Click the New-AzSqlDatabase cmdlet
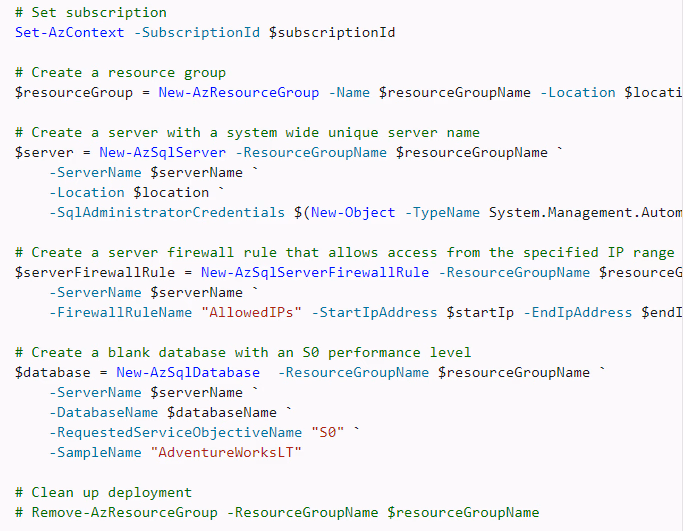Viewport: 685px width, 531px height. [188, 372]
